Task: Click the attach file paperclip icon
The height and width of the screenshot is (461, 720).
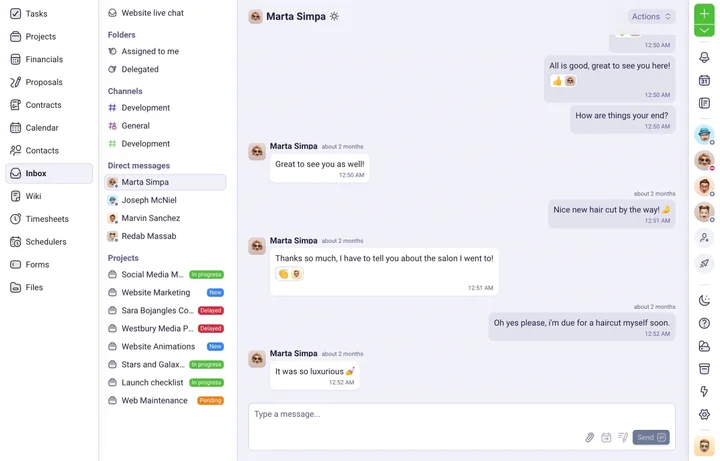Action: (590, 437)
